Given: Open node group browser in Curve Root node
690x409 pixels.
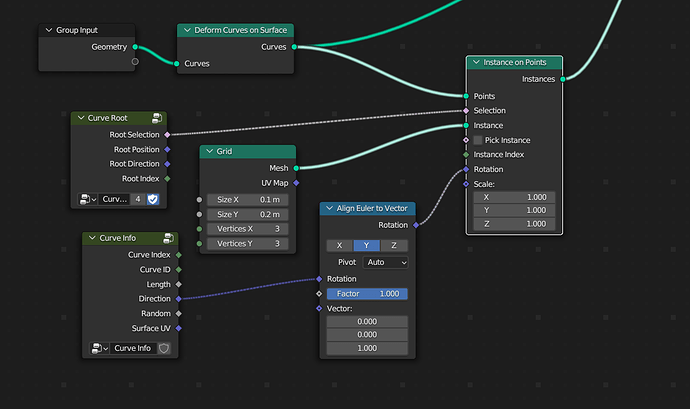Looking at the screenshot, I should click(x=88, y=199).
